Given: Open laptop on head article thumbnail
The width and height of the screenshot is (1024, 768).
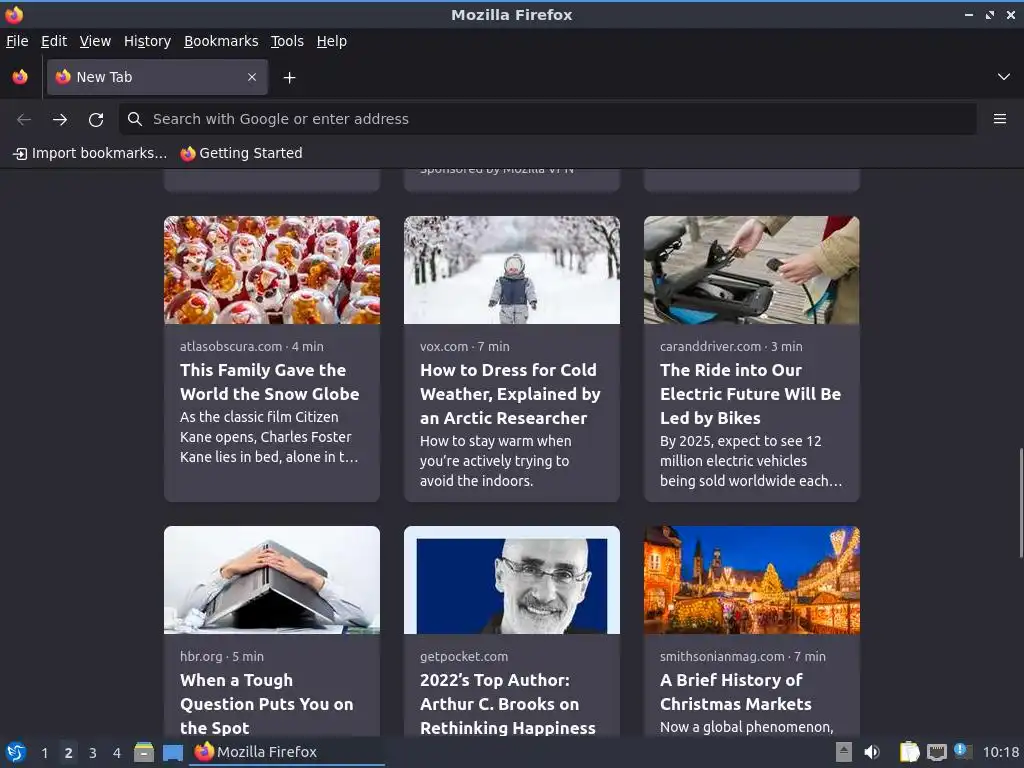Looking at the screenshot, I should pyautogui.click(x=272, y=580).
